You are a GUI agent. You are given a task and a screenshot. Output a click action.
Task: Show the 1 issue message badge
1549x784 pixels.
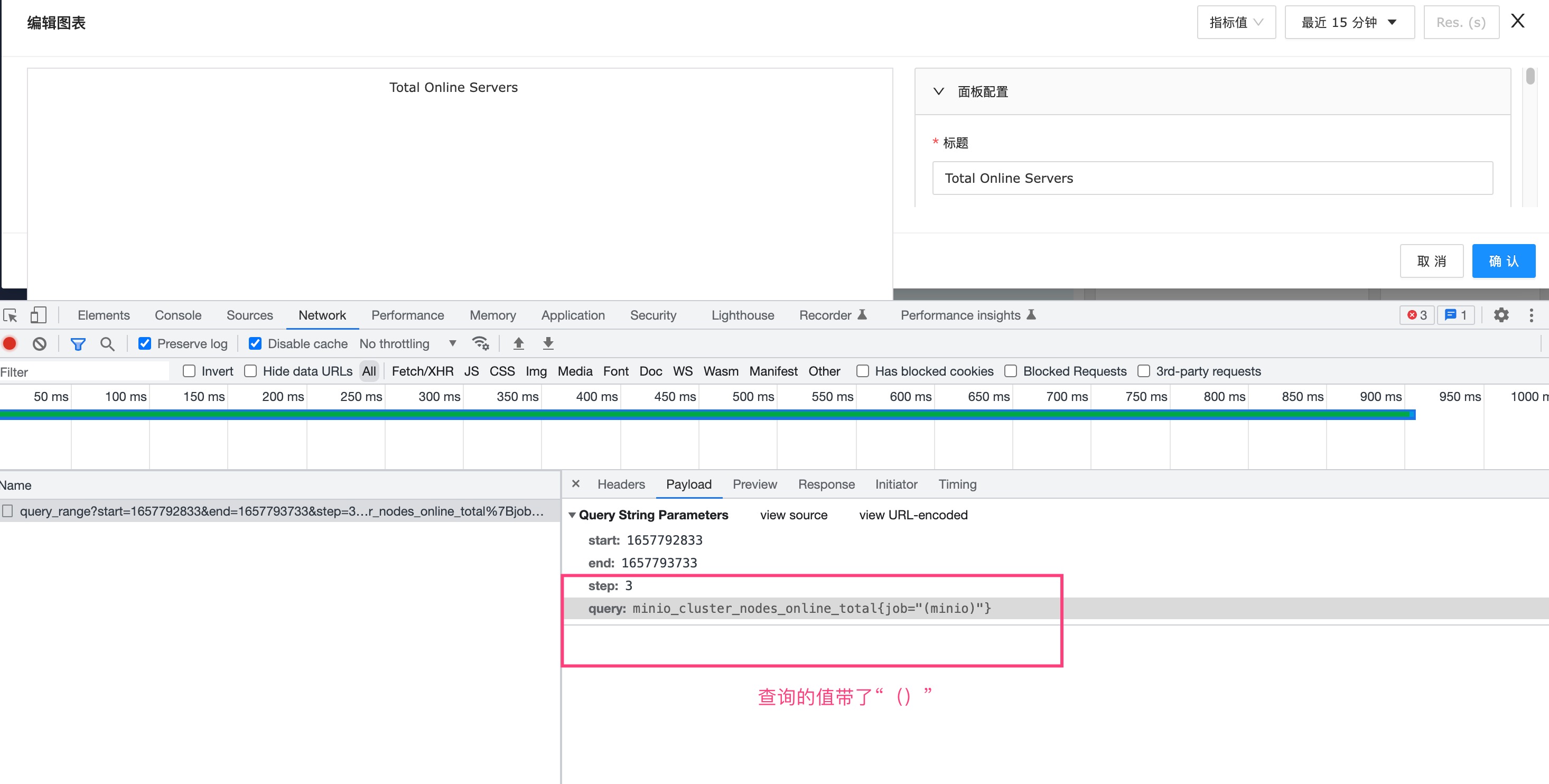[x=1456, y=315]
